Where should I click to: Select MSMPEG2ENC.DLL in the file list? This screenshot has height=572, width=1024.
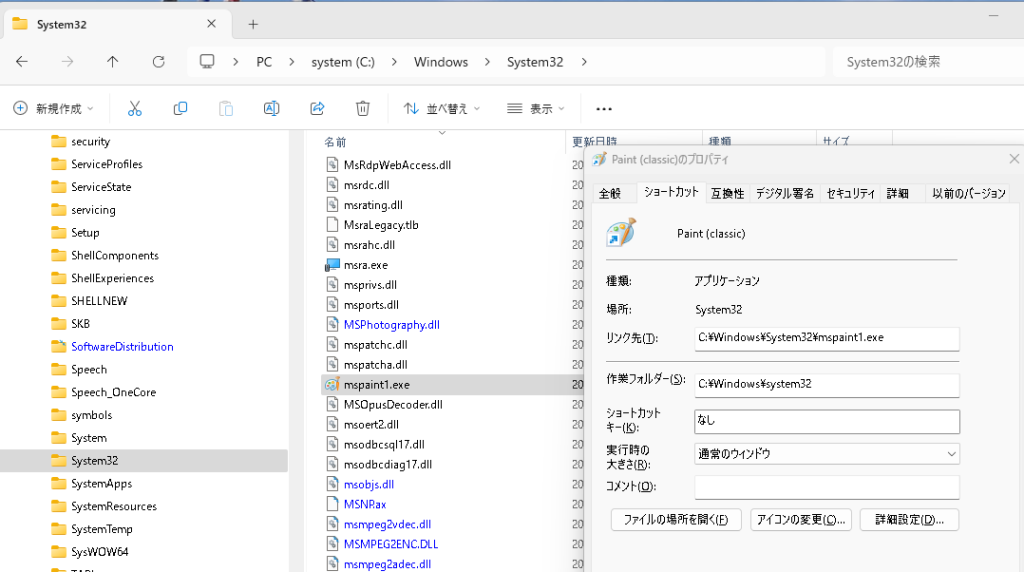391,544
